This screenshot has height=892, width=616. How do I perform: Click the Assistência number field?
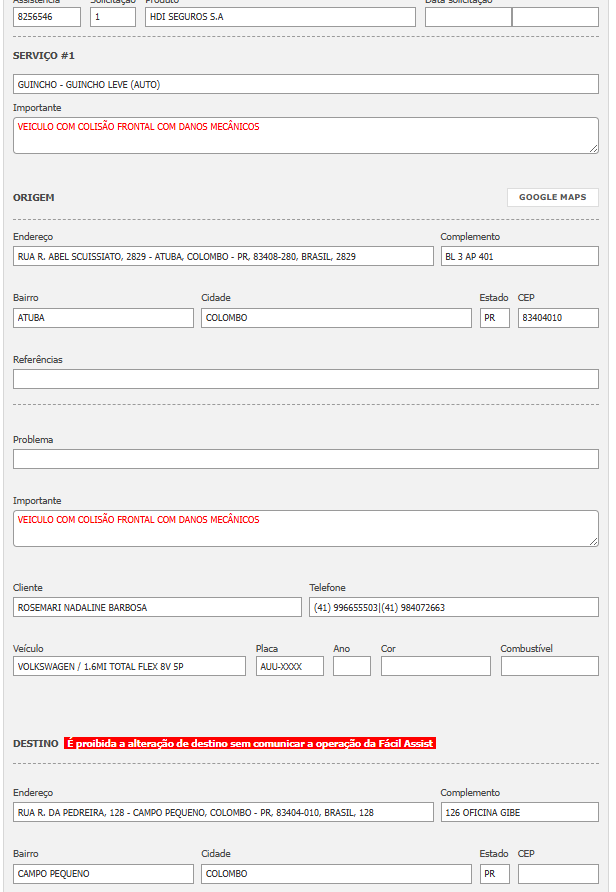click(x=47, y=17)
